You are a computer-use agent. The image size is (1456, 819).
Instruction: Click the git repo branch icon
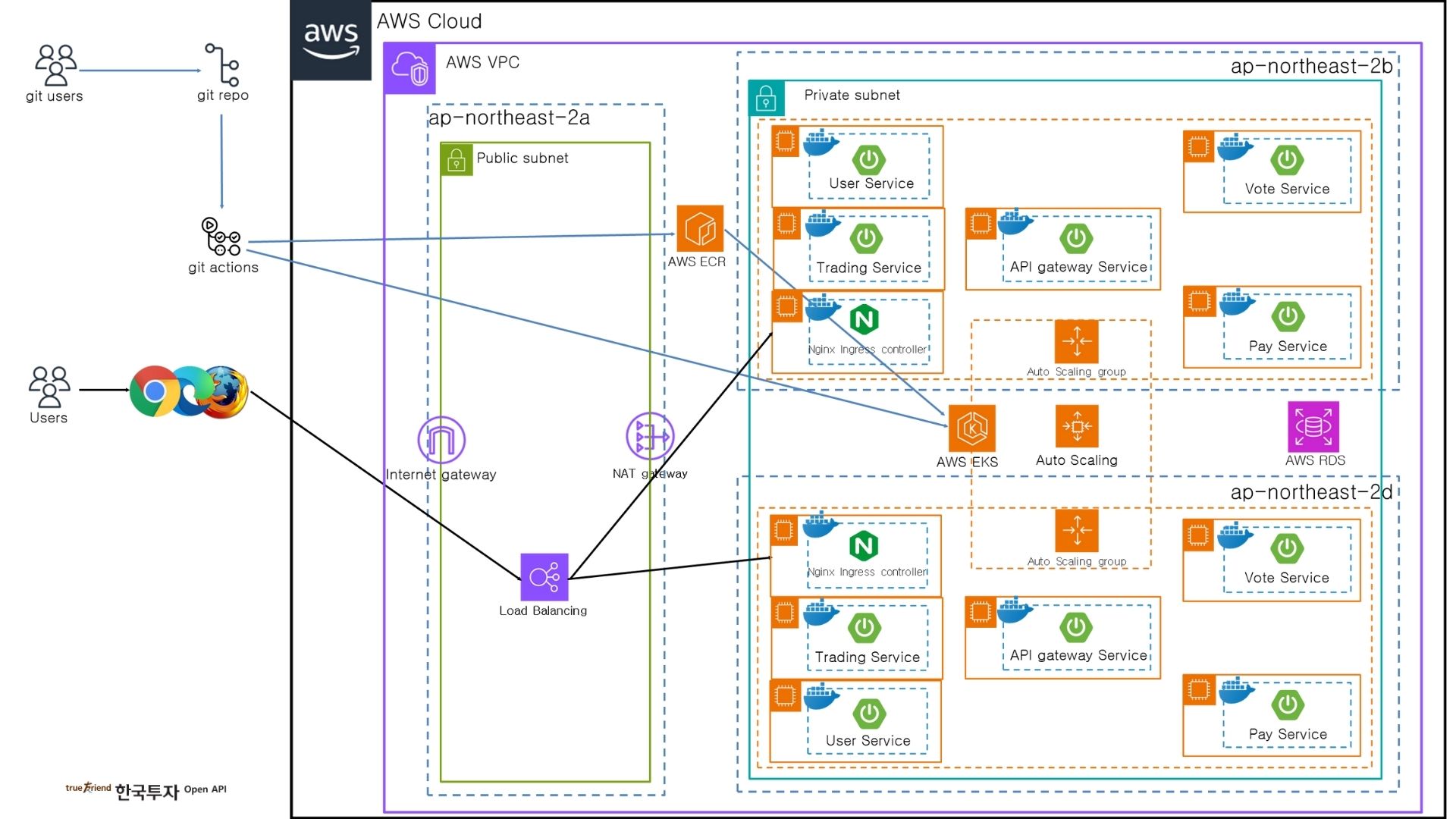click(x=222, y=64)
